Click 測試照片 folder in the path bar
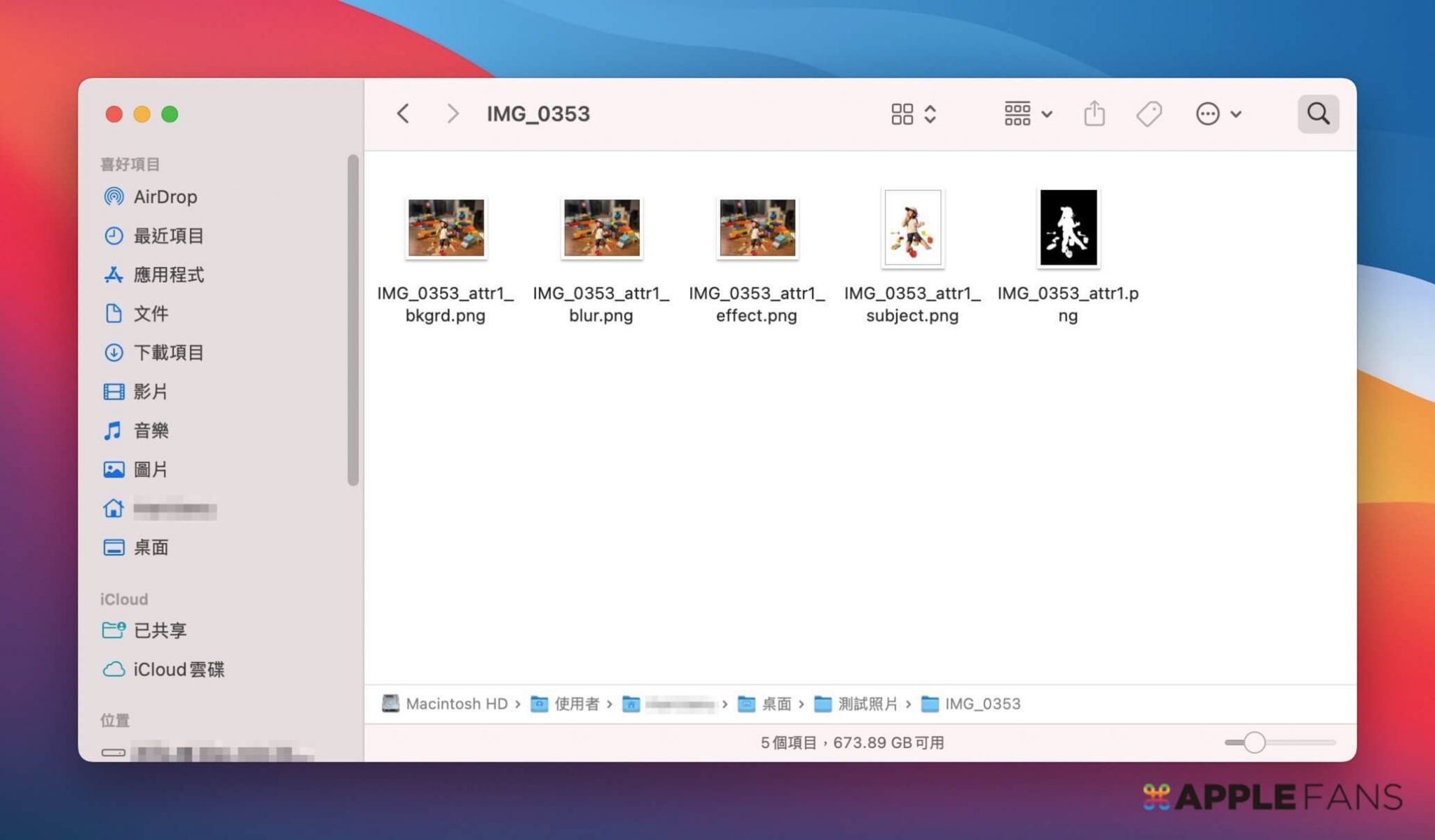This screenshot has width=1435, height=840. 867,704
